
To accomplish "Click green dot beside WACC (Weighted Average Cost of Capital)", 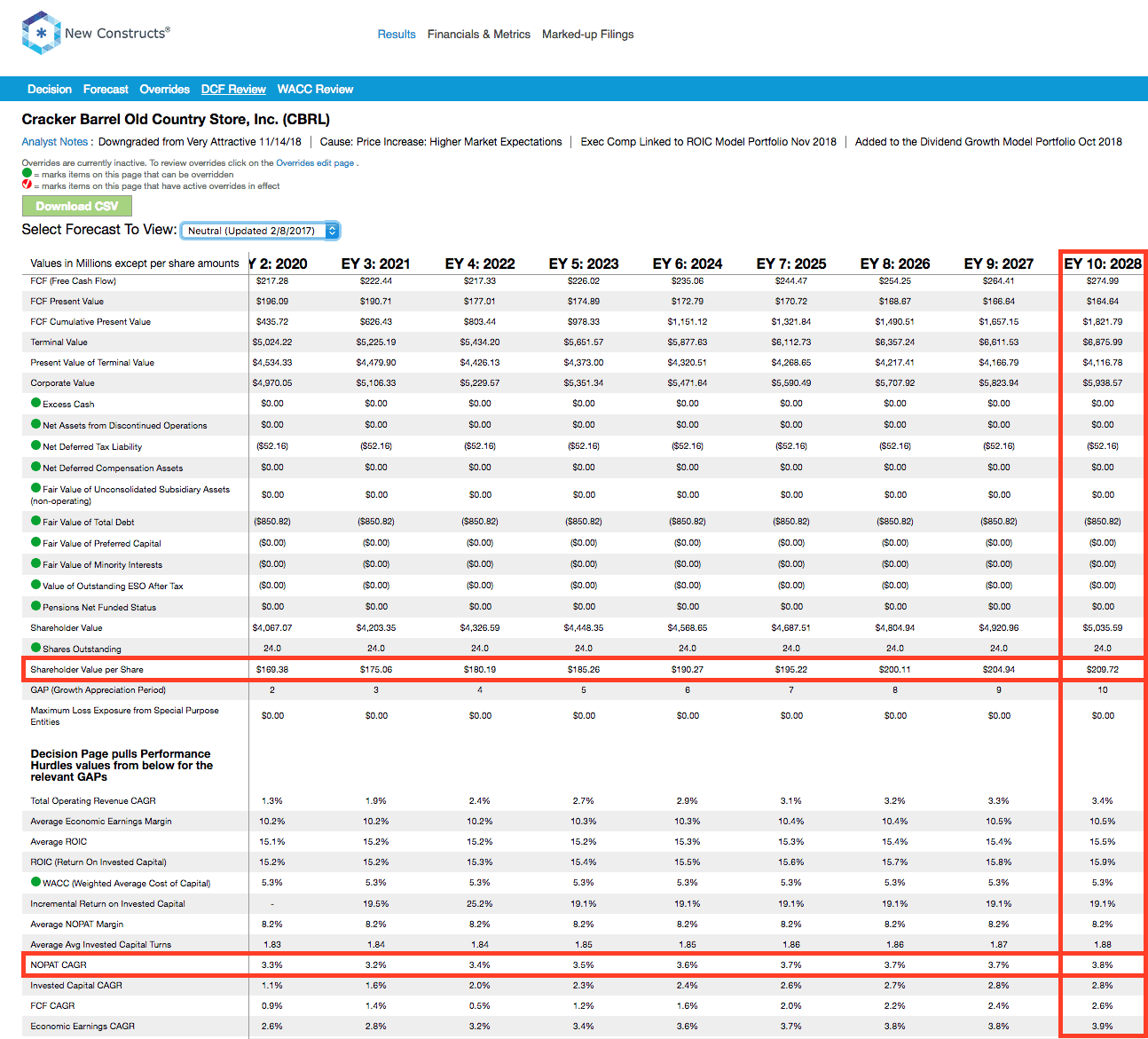I will click(35, 882).
